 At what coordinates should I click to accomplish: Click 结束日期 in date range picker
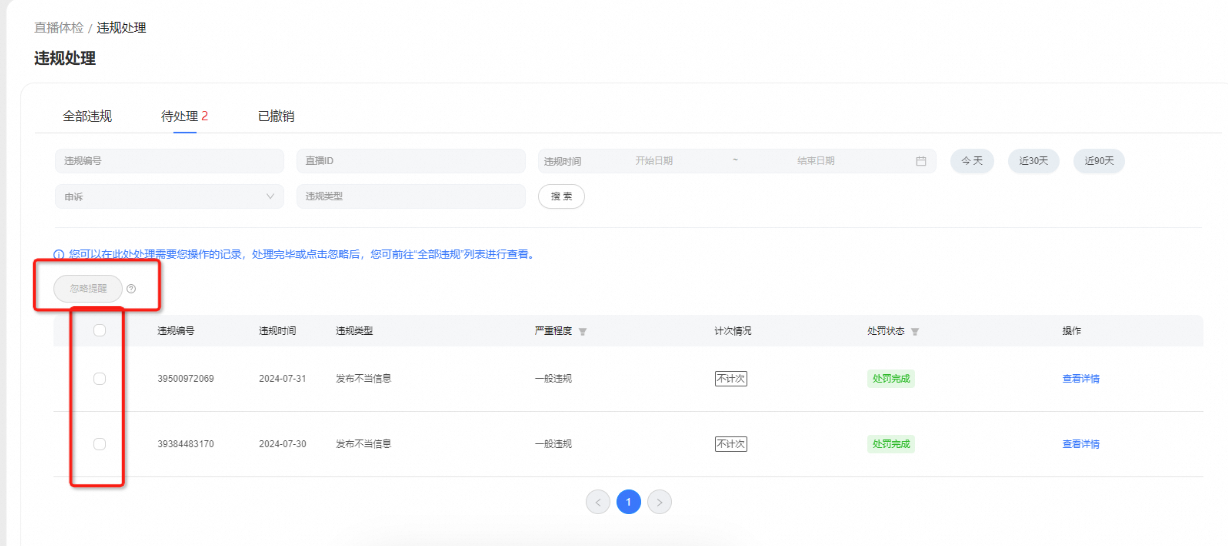[x=816, y=161]
